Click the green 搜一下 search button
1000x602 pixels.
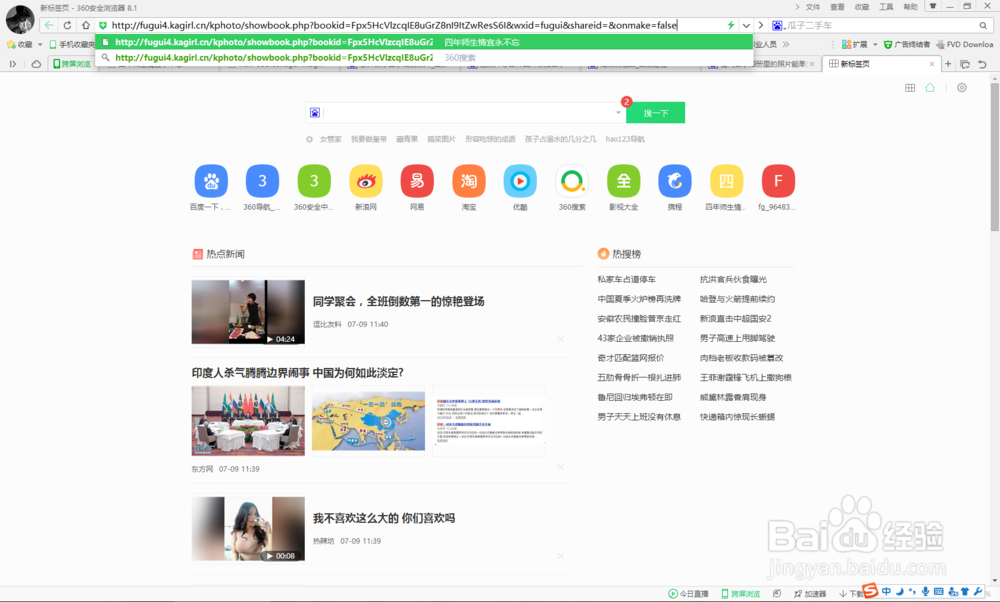[x=656, y=113]
